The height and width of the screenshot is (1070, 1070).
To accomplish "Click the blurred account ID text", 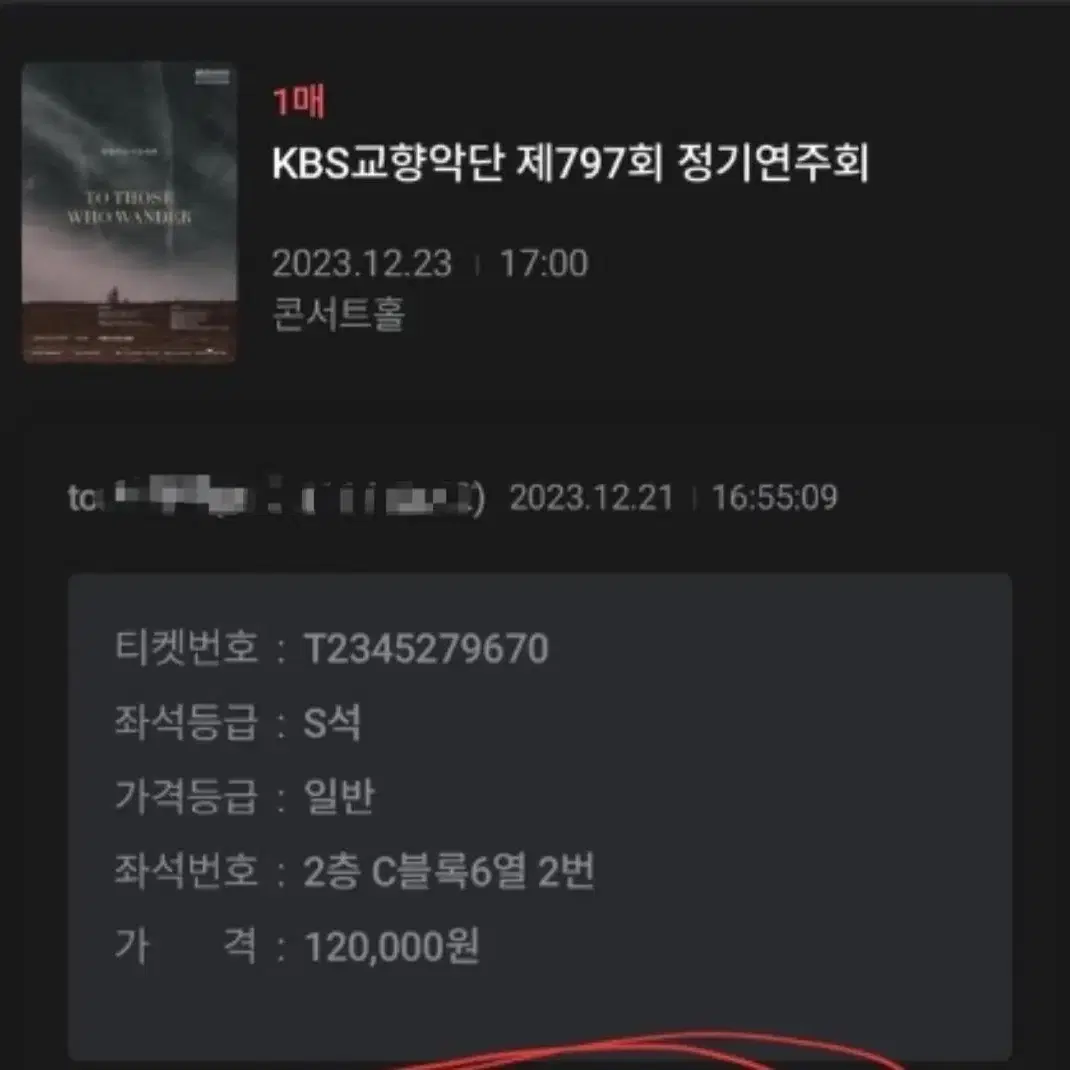I will coord(276,497).
